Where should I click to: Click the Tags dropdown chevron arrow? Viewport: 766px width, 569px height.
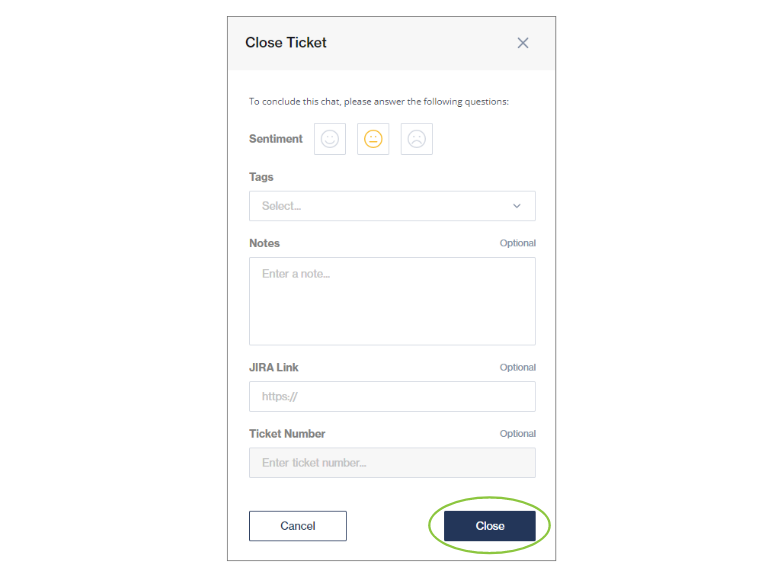517,206
